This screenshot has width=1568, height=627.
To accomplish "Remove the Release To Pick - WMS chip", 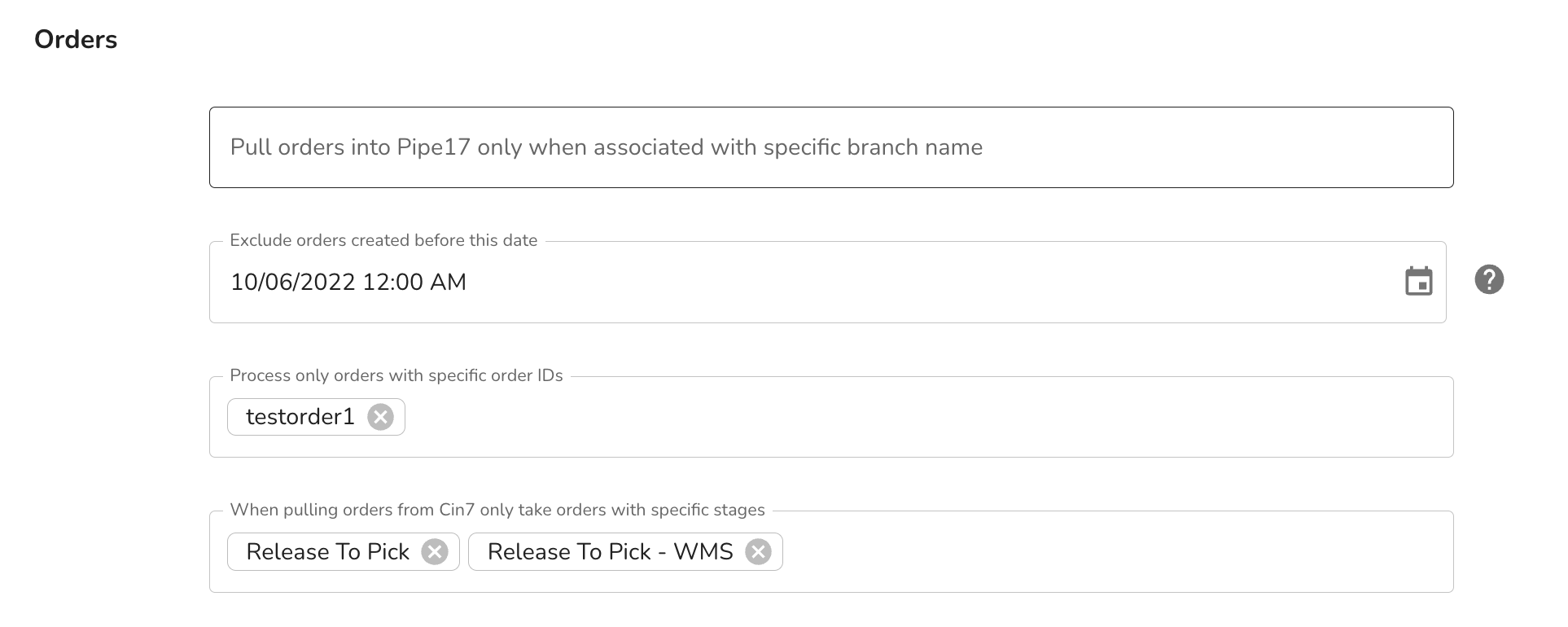I will pos(758,552).
